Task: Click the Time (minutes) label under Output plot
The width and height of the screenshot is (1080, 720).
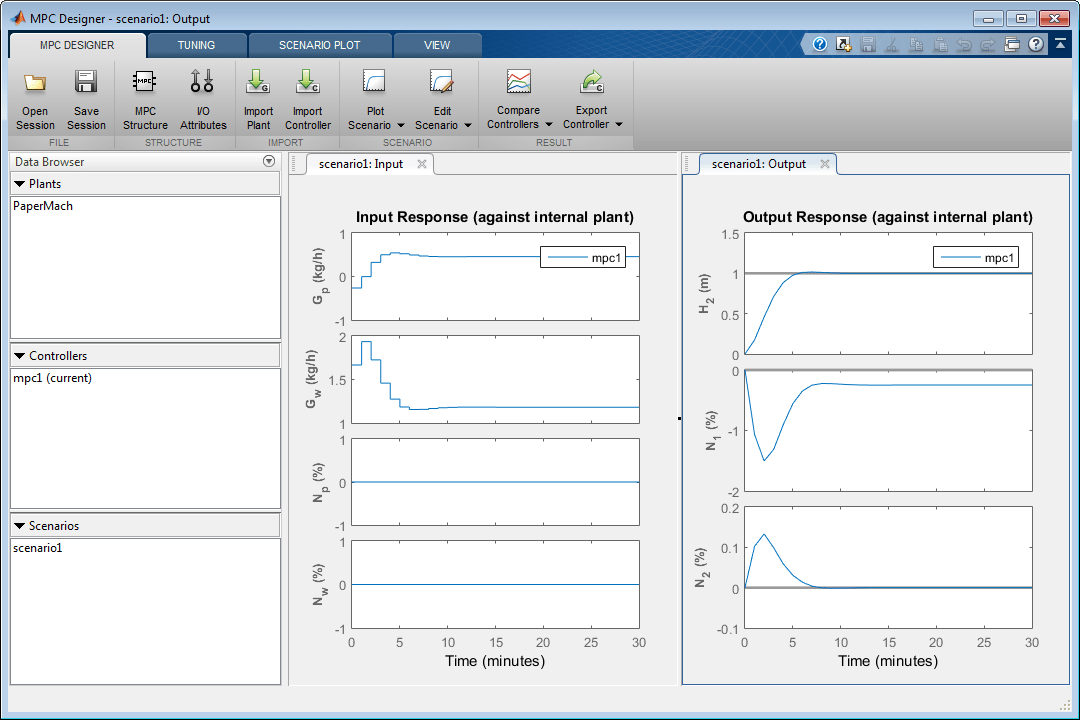Action: tap(888, 661)
